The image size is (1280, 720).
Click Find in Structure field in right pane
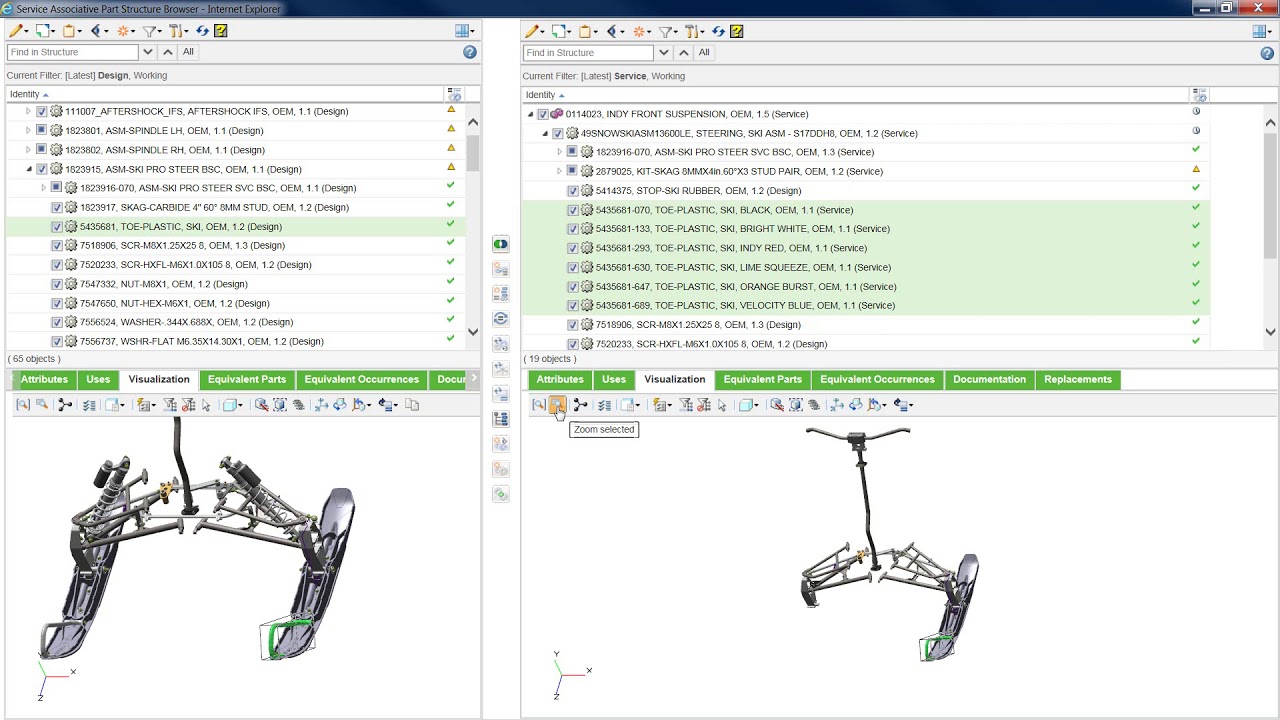[589, 52]
